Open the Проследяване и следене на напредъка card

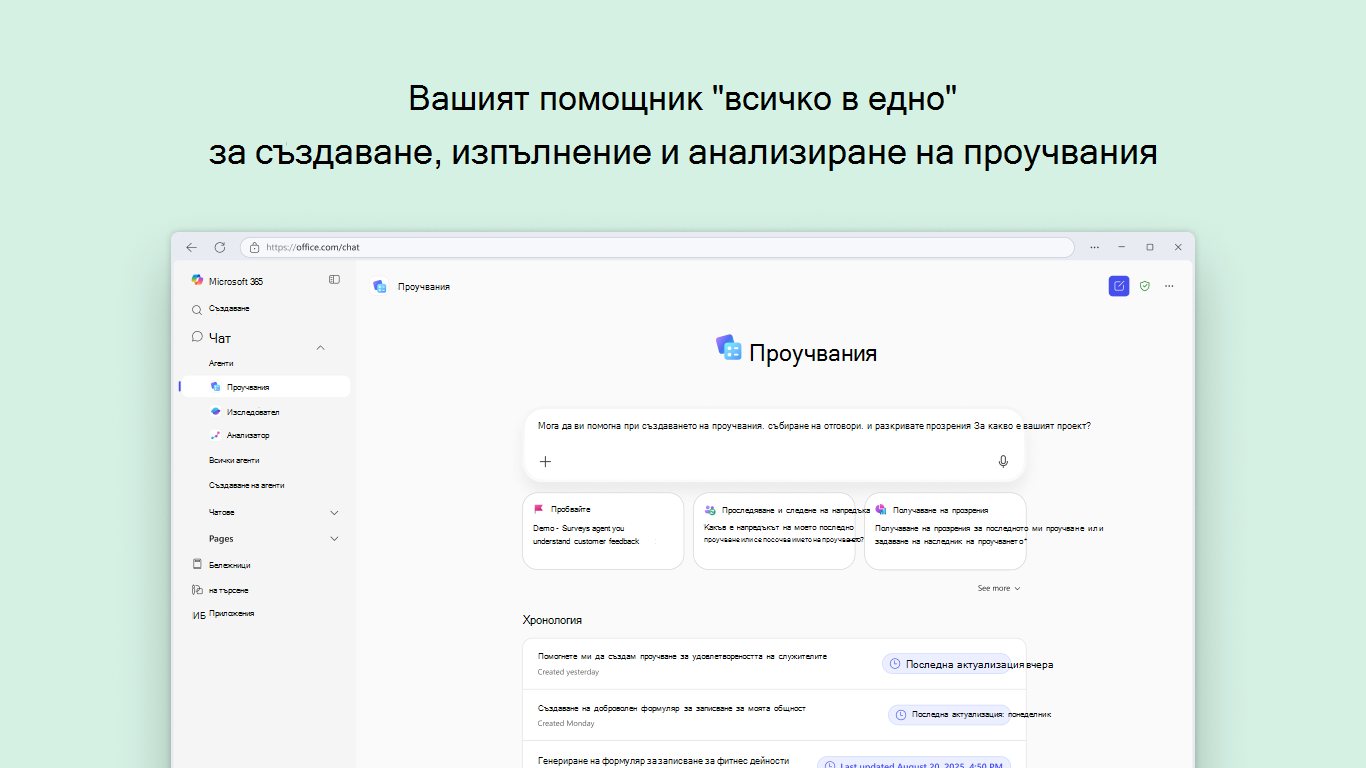click(774, 531)
